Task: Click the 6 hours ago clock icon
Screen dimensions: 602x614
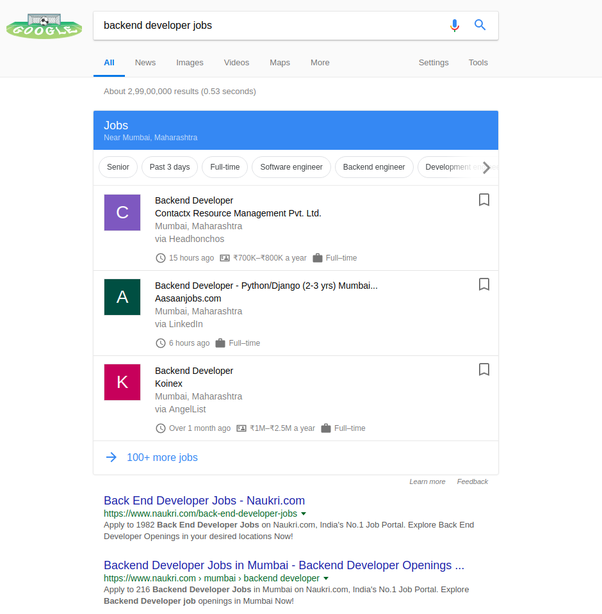Action: [161, 343]
